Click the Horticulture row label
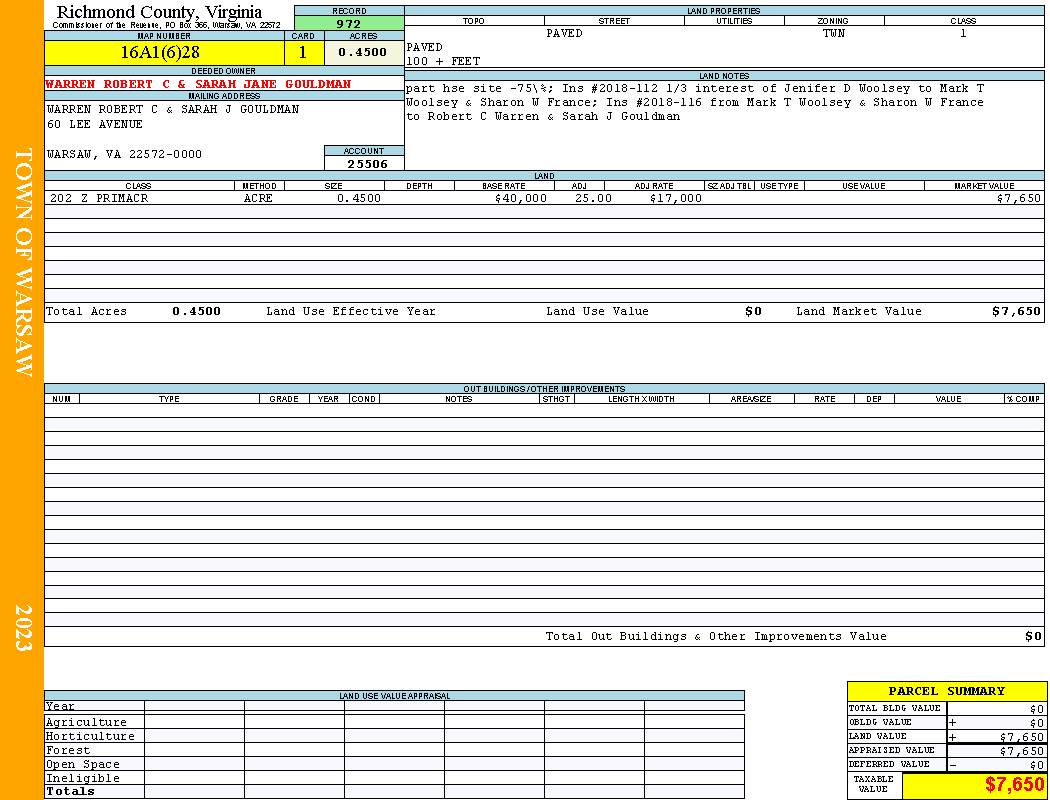This screenshot has height=800, width=1050. [90, 736]
